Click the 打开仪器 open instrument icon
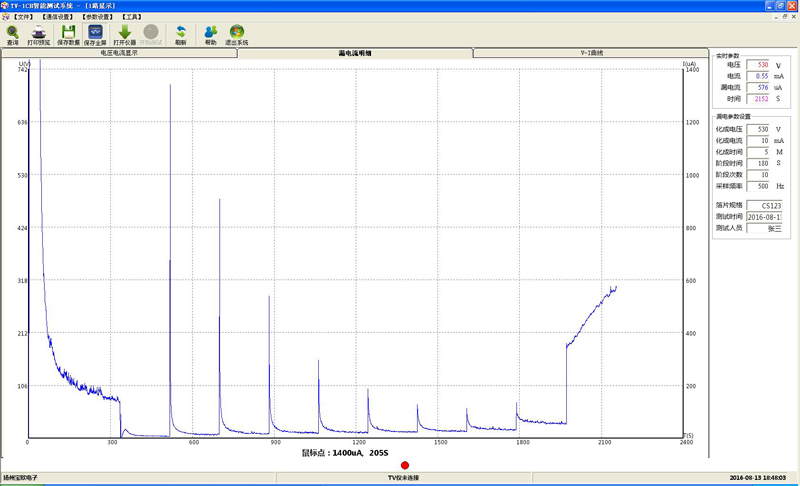The height and width of the screenshot is (486, 800). pyautogui.click(x=125, y=35)
